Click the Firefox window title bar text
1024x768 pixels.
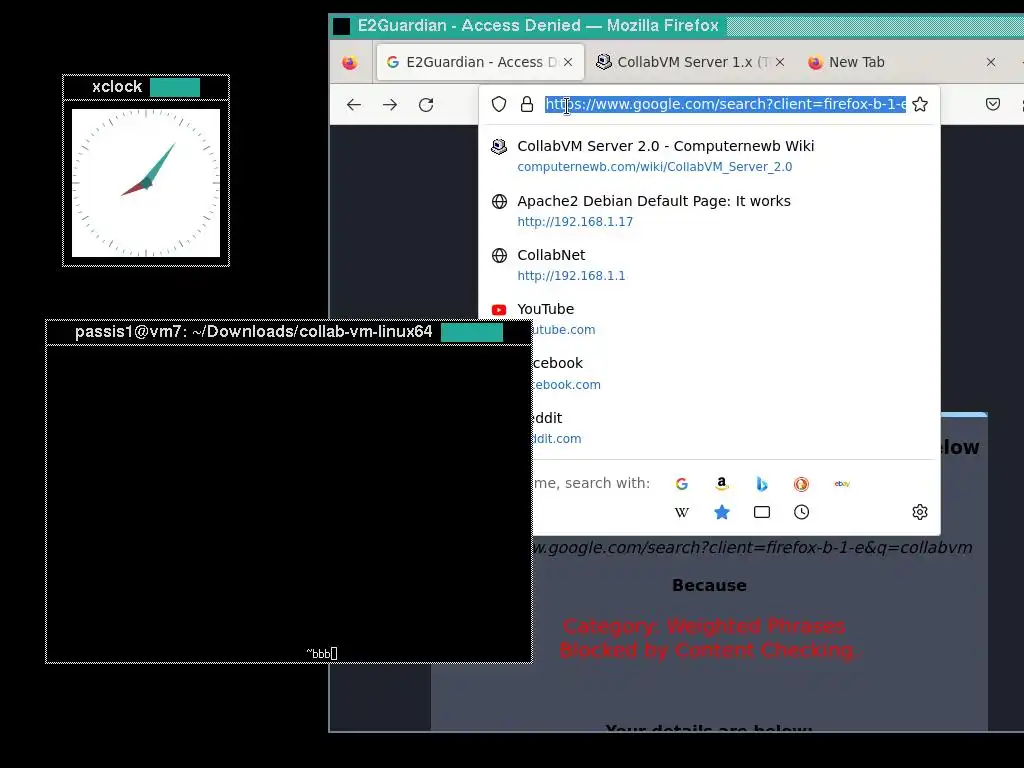click(537, 25)
